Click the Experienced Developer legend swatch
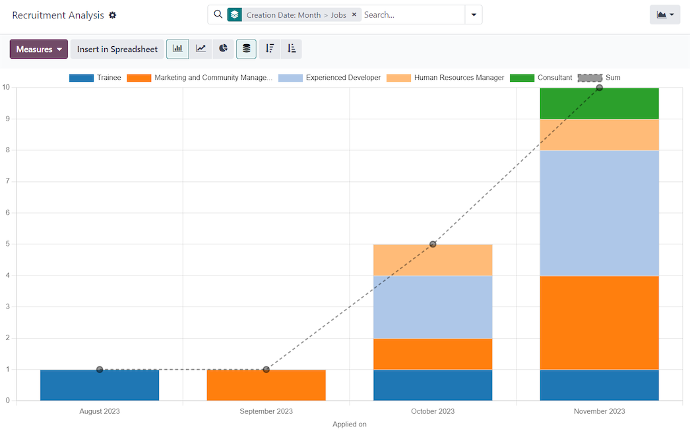This screenshot has height=431, width=690. click(291, 77)
